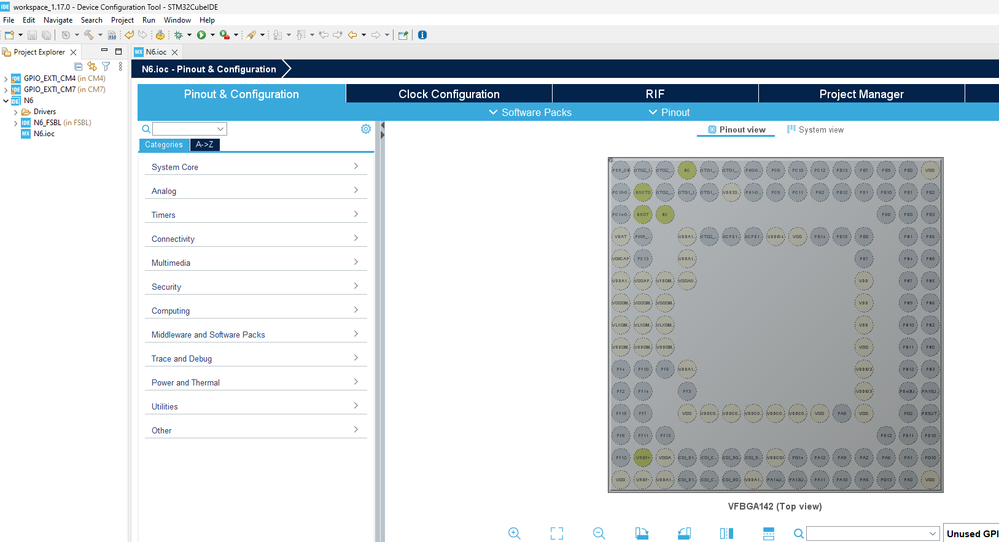Switch to the Clock Configuration tab
Image resolution: width=999 pixels, height=542 pixels.
tap(449, 94)
